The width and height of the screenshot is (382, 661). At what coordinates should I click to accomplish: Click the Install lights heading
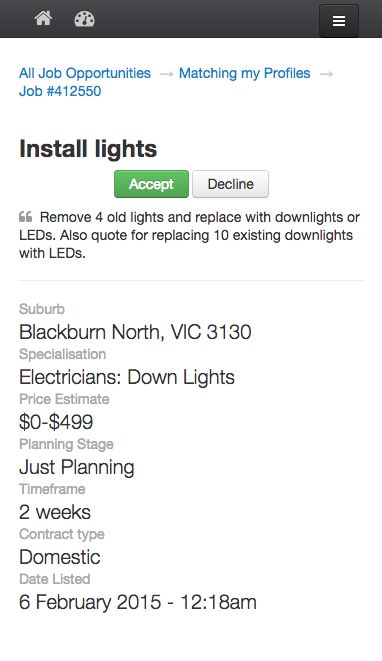click(88, 149)
